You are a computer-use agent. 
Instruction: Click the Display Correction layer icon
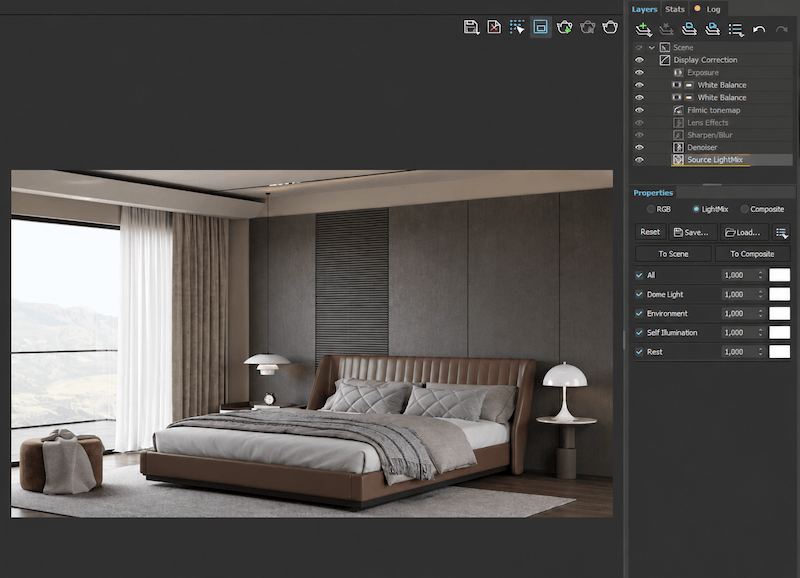pos(665,60)
